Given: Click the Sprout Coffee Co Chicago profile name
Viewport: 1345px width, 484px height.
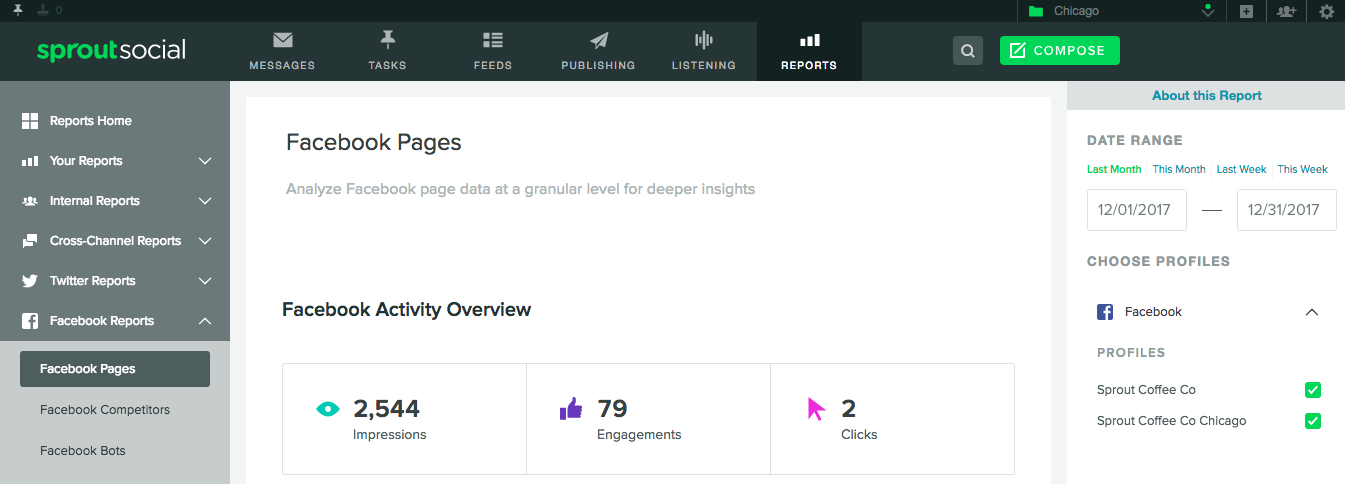Looking at the screenshot, I should [1172, 421].
